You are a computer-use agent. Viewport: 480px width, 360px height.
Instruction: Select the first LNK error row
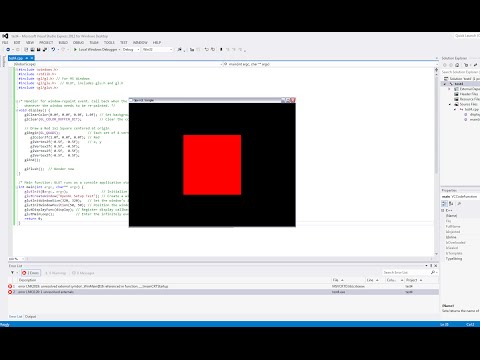pos(223,286)
